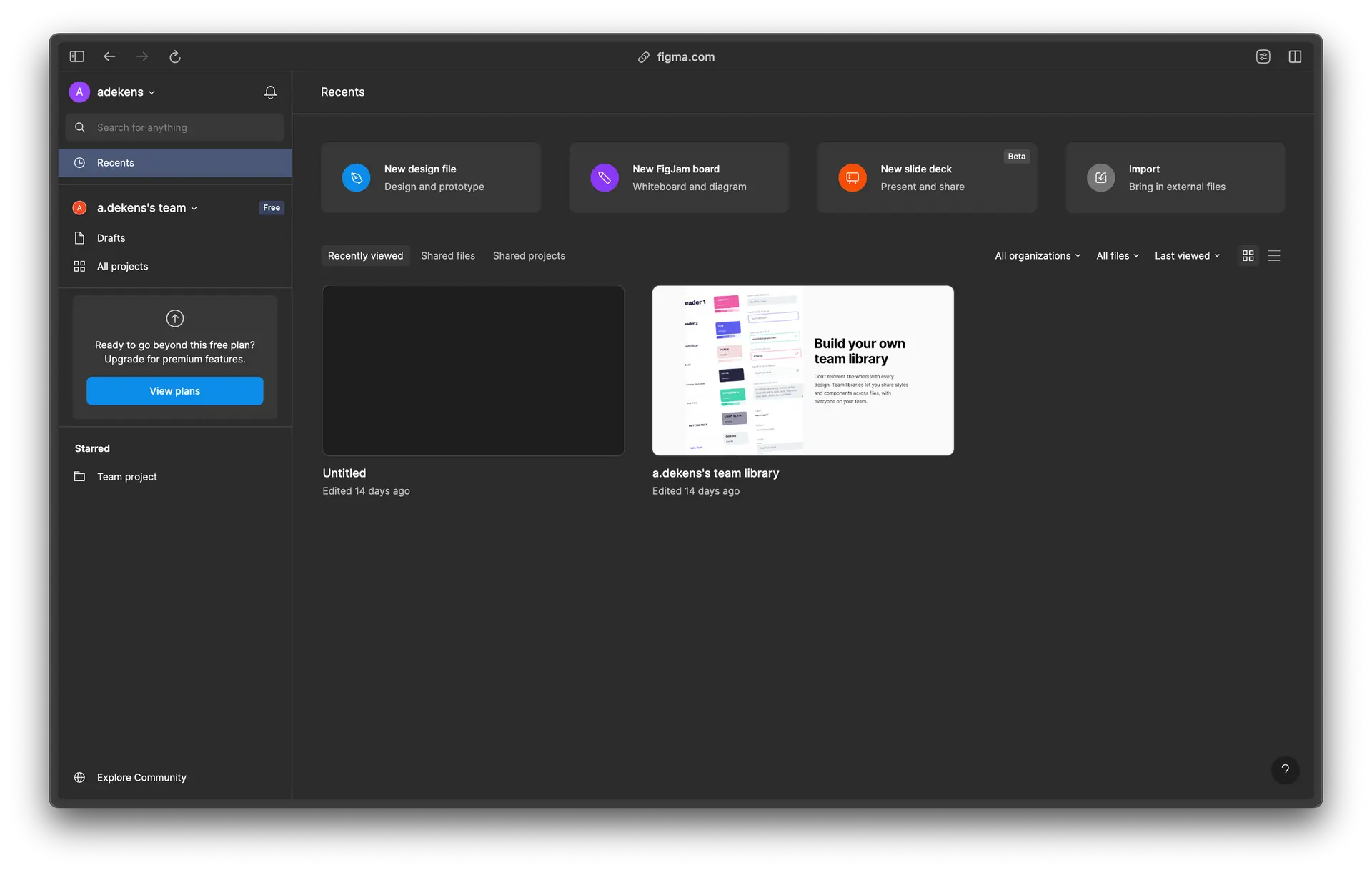1372x873 pixels.
Task: Open the All organizations filter dropdown
Action: pyautogui.click(x=1038, y=256)
